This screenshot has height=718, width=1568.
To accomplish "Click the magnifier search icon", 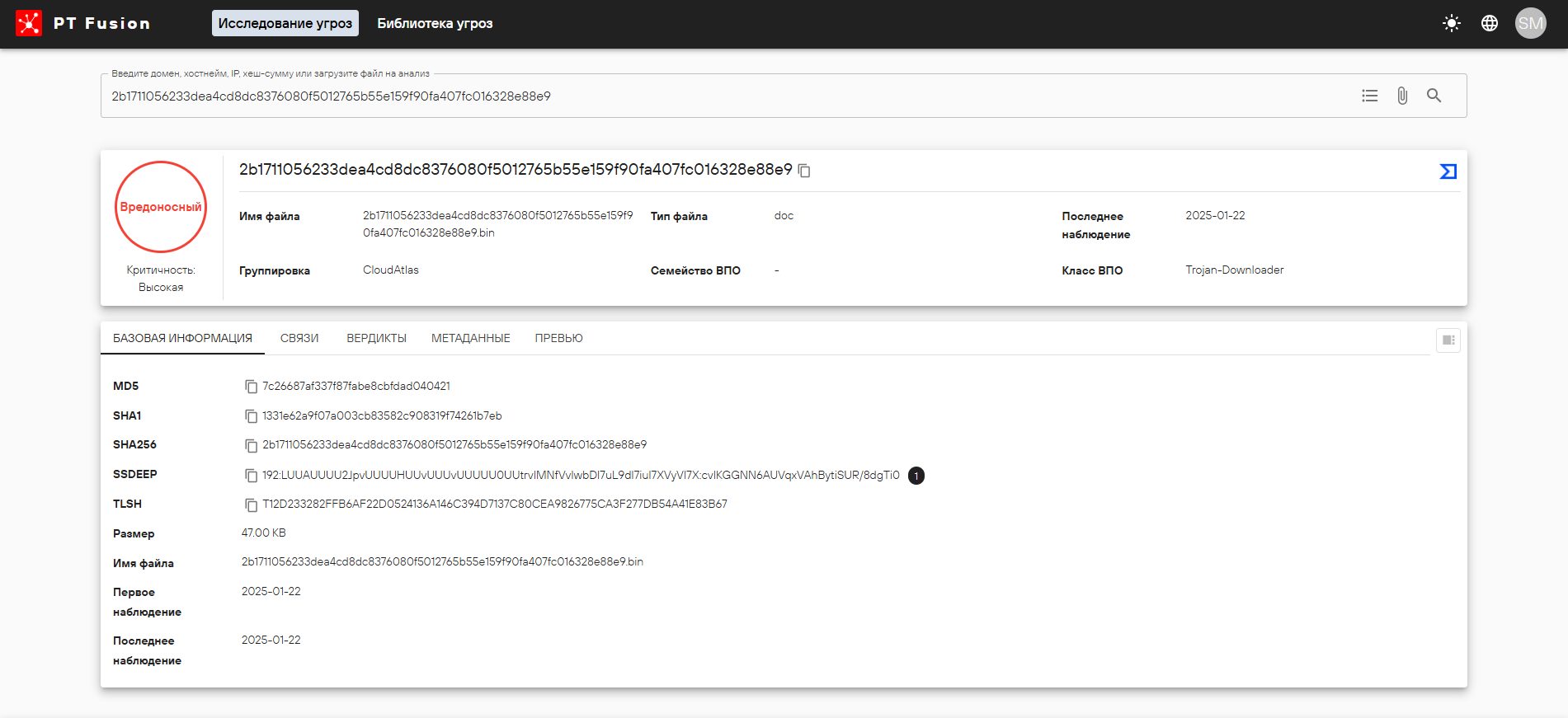I will tap(1434, 96).
